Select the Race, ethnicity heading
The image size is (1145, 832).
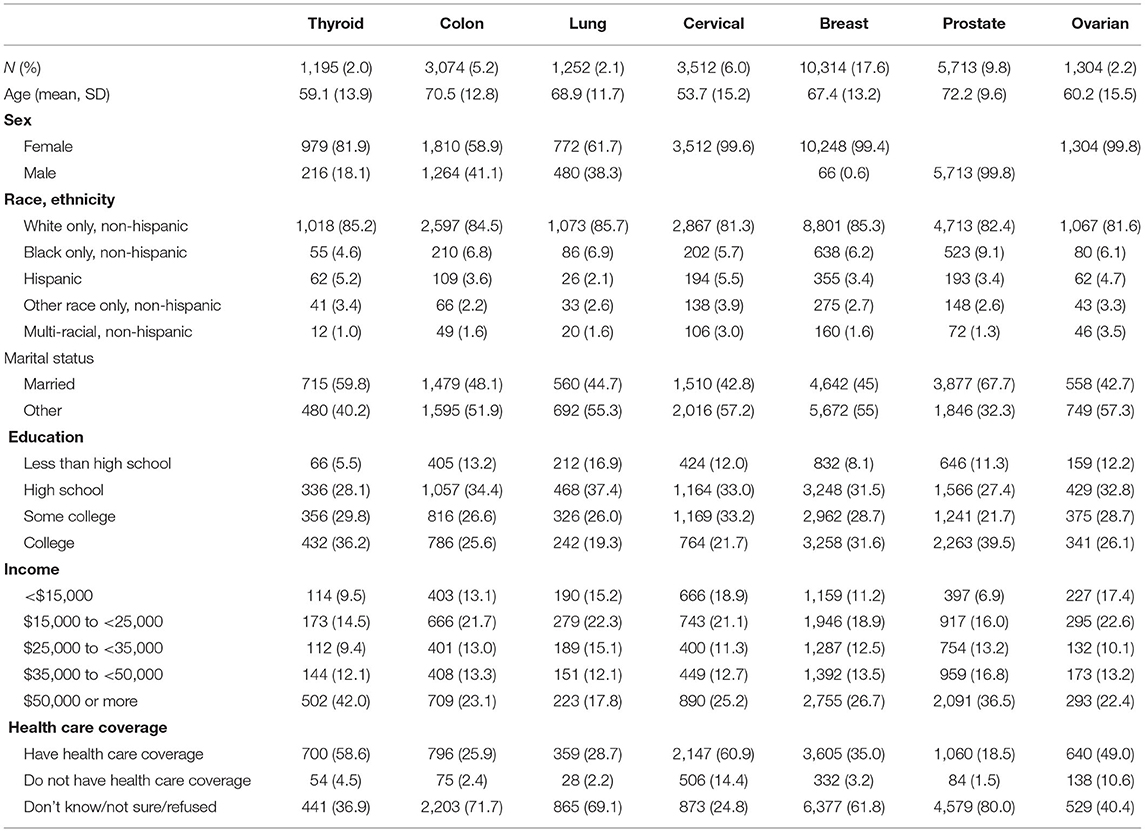tap(59, 199)
